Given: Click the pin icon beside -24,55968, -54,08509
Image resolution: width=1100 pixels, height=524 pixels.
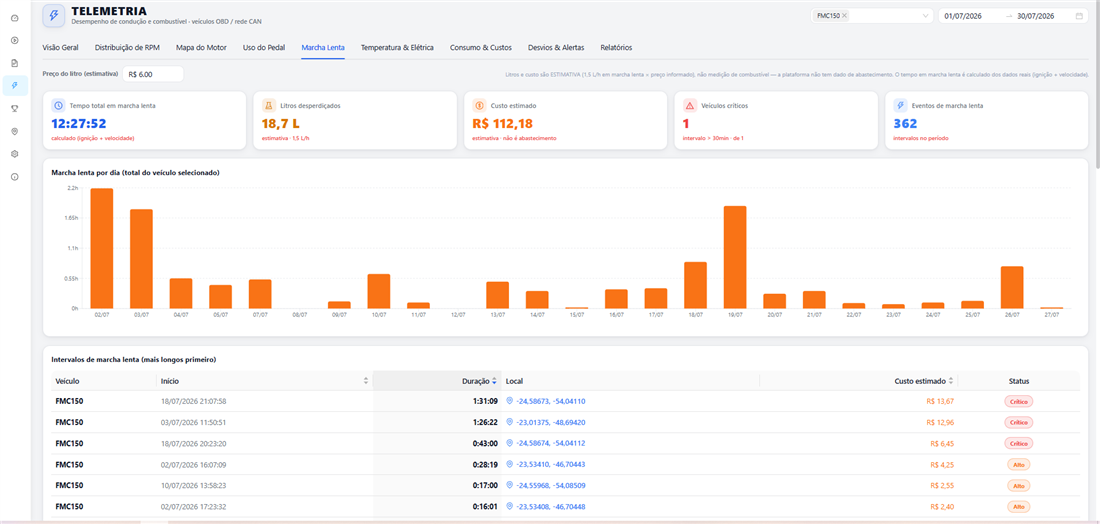Looking at the screenshot, I should 509,485.
